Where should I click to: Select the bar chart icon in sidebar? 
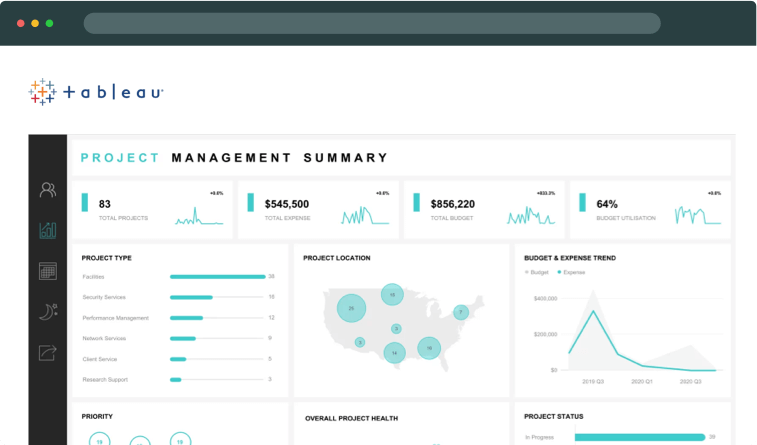48,230
